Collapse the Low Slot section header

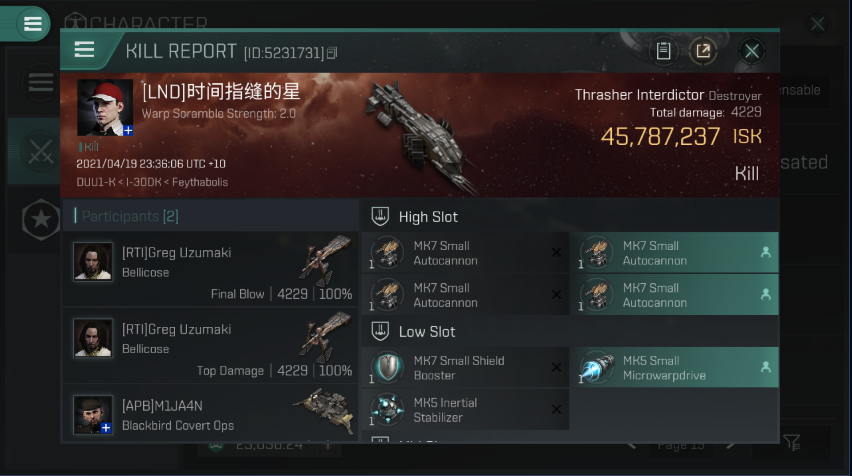click(x=570, y=331)
